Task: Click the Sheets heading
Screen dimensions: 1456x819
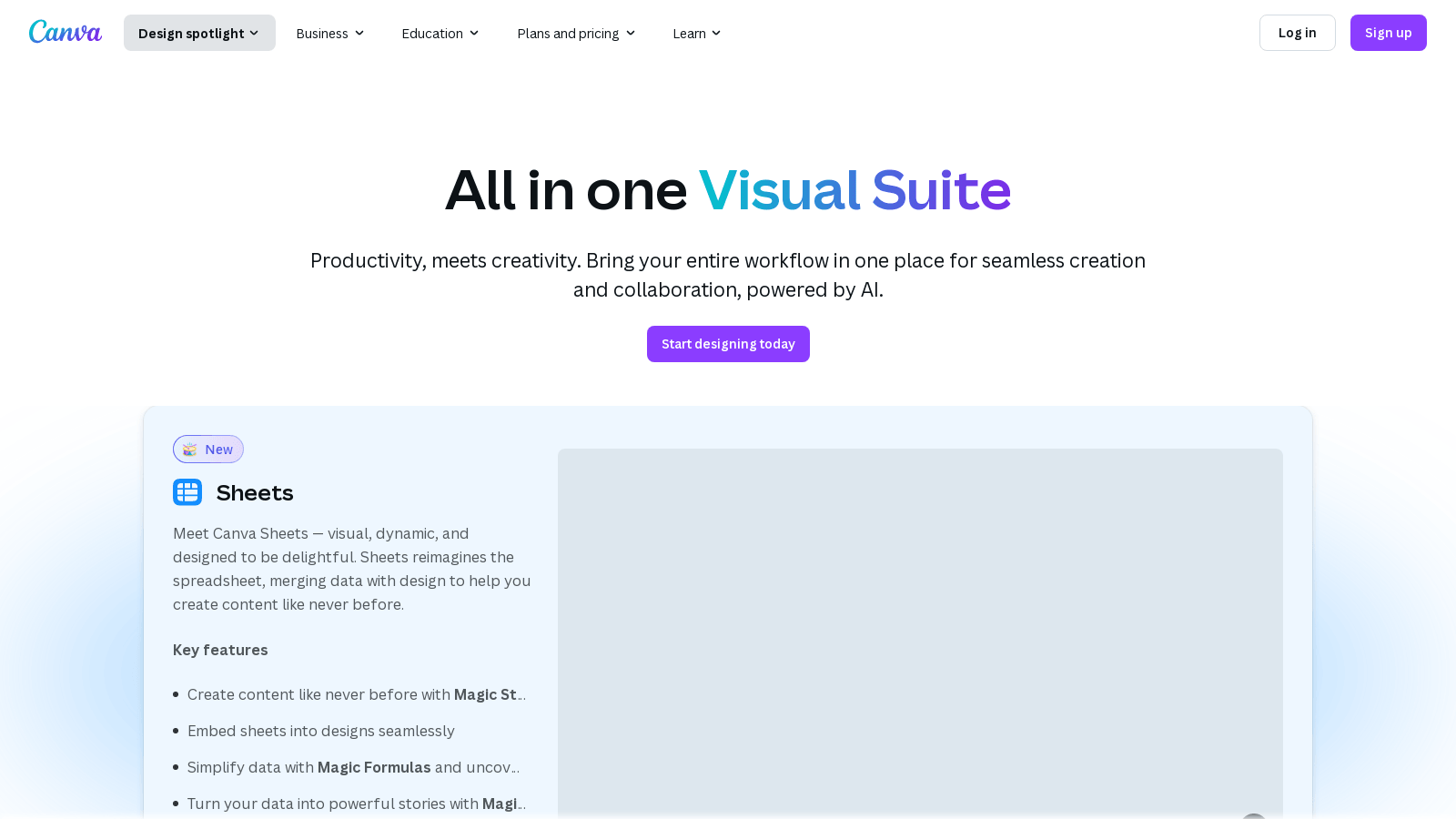Action: pyautogui.click(x=255, y=492)
